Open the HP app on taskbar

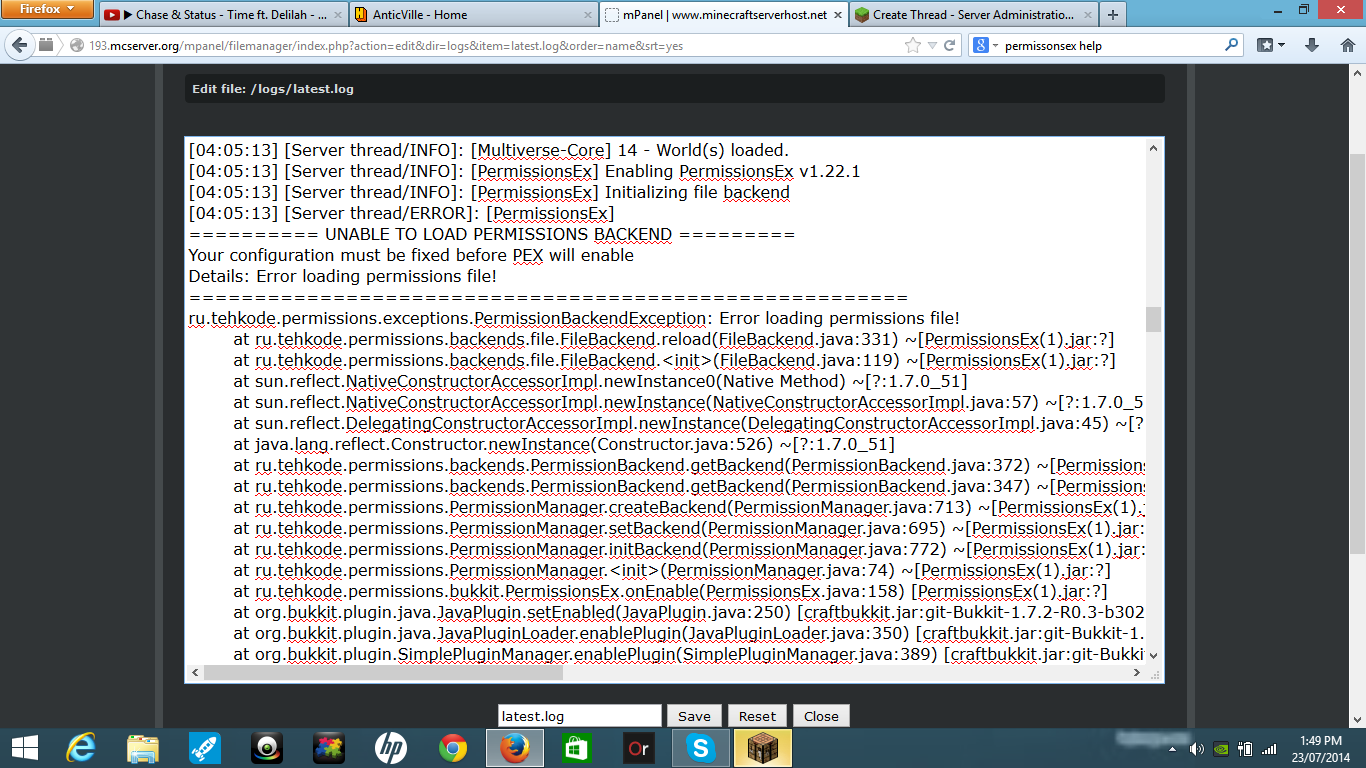pos(391,748)
